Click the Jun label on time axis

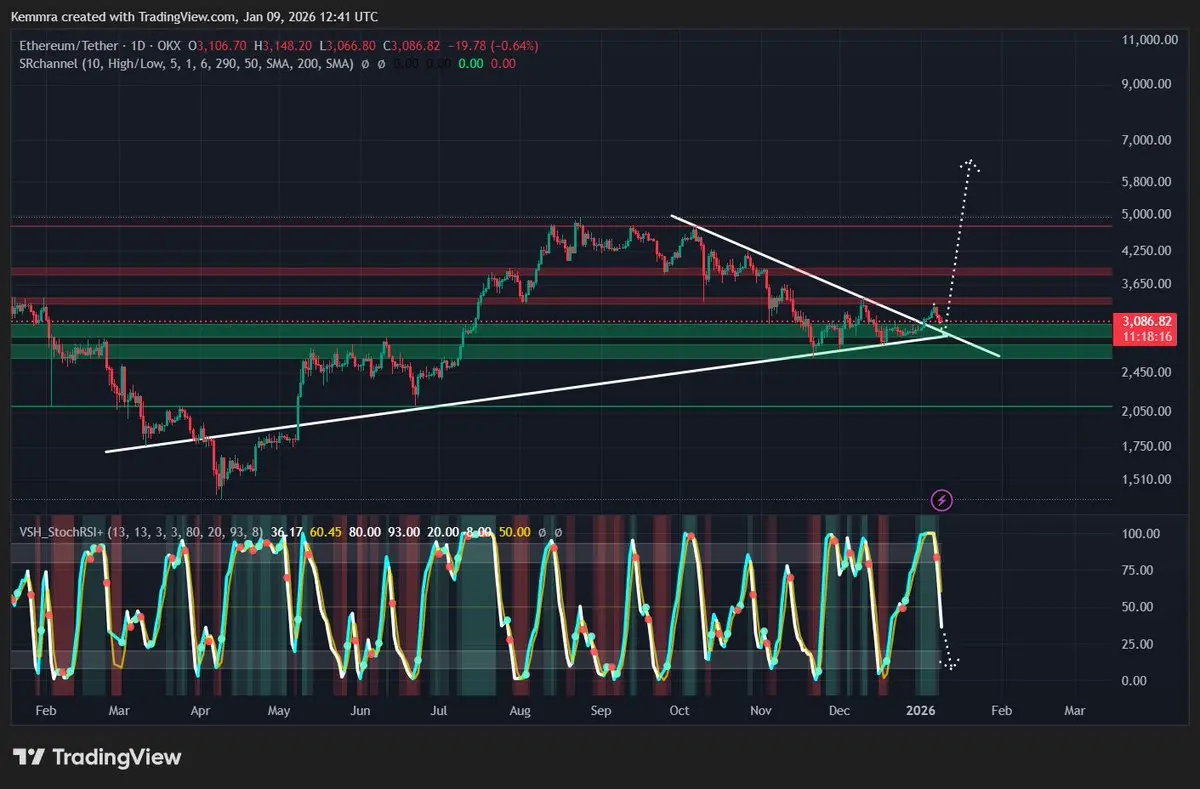pyautogui.click(x=361, y=710)
